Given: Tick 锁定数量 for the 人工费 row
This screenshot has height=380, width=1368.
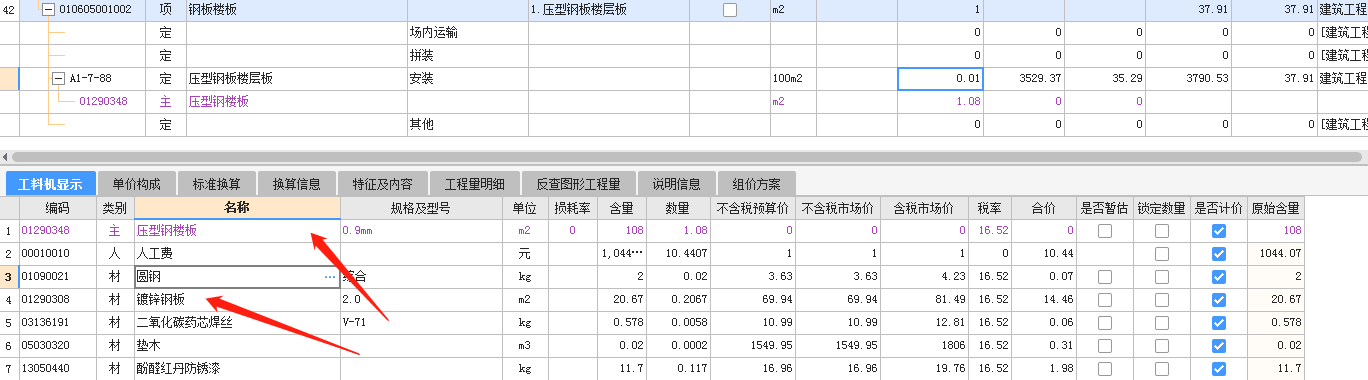Looking at the screenshot, I should (x=1162, y=254).
